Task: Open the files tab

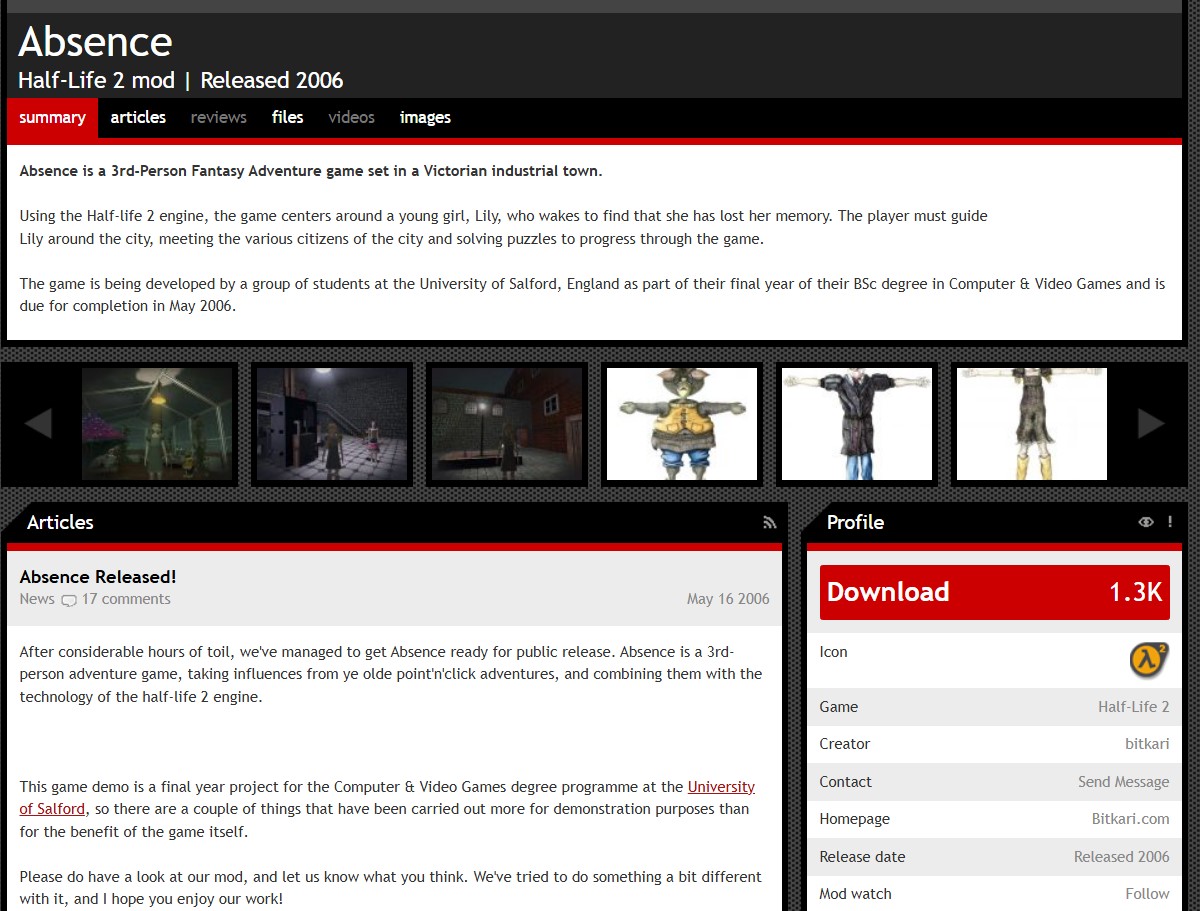Action: [x=287, y=117]
